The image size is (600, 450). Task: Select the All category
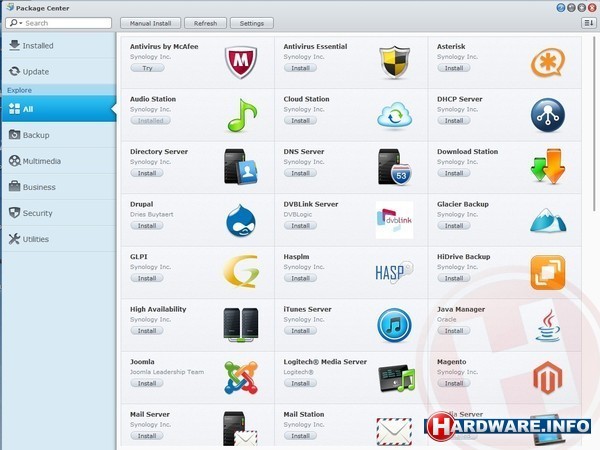pyautogui.click(x=59, y=109)
